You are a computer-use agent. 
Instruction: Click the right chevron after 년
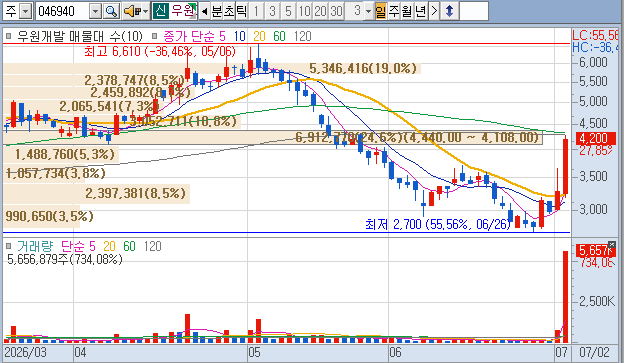(x=434, y=11)
